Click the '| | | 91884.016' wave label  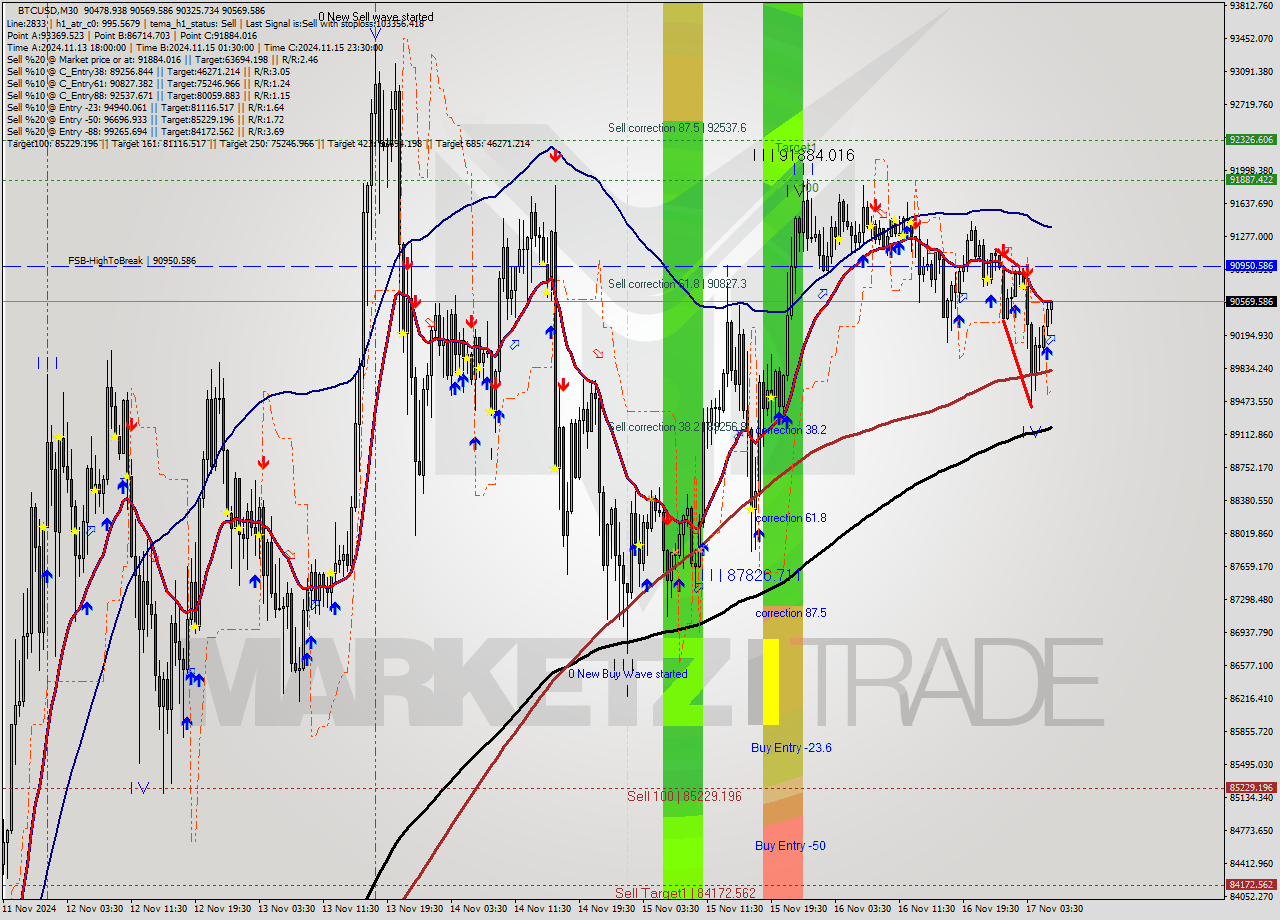pyautogui.click(x=804, y=155)
